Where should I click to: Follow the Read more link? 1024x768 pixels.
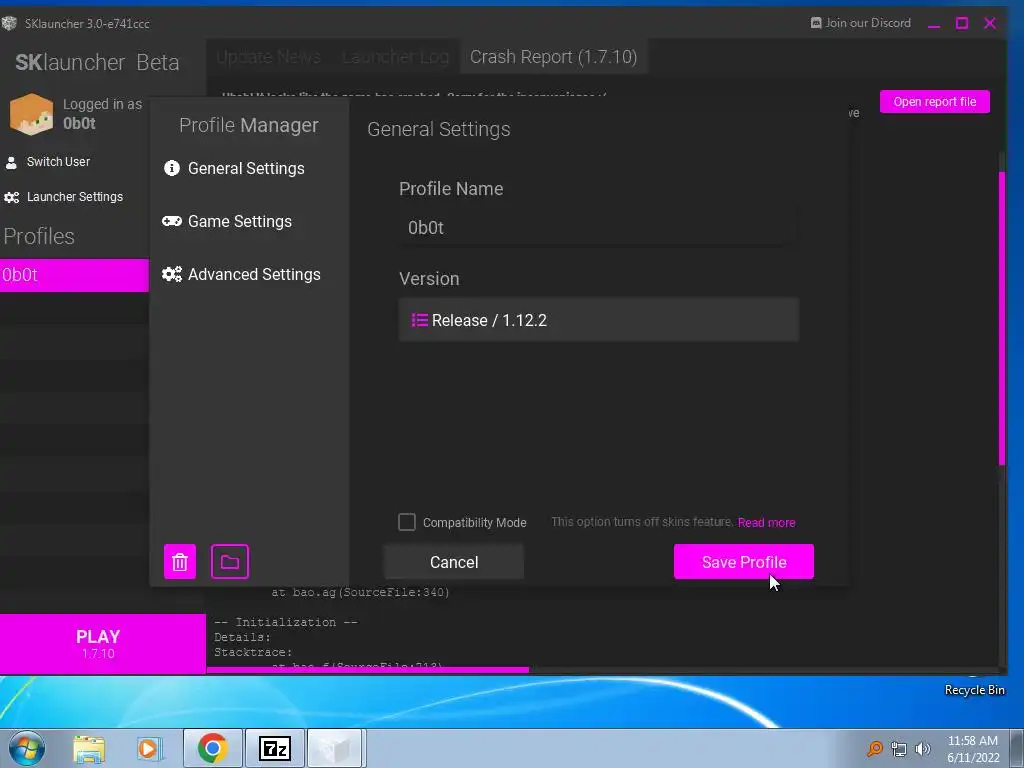point(767,522)
